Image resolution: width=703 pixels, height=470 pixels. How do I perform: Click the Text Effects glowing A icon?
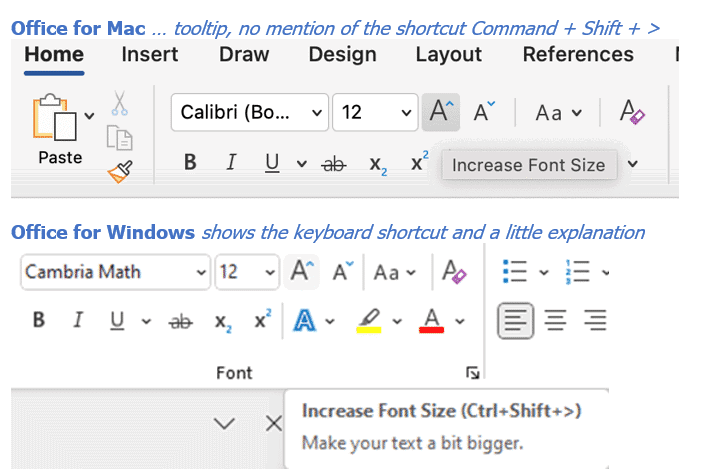[x=305, y=321]
